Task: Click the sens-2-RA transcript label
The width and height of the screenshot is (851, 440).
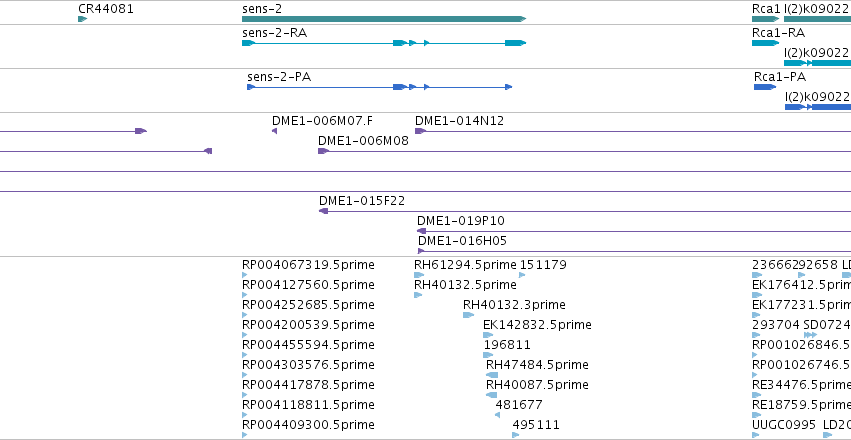Action: click(274, 33)
